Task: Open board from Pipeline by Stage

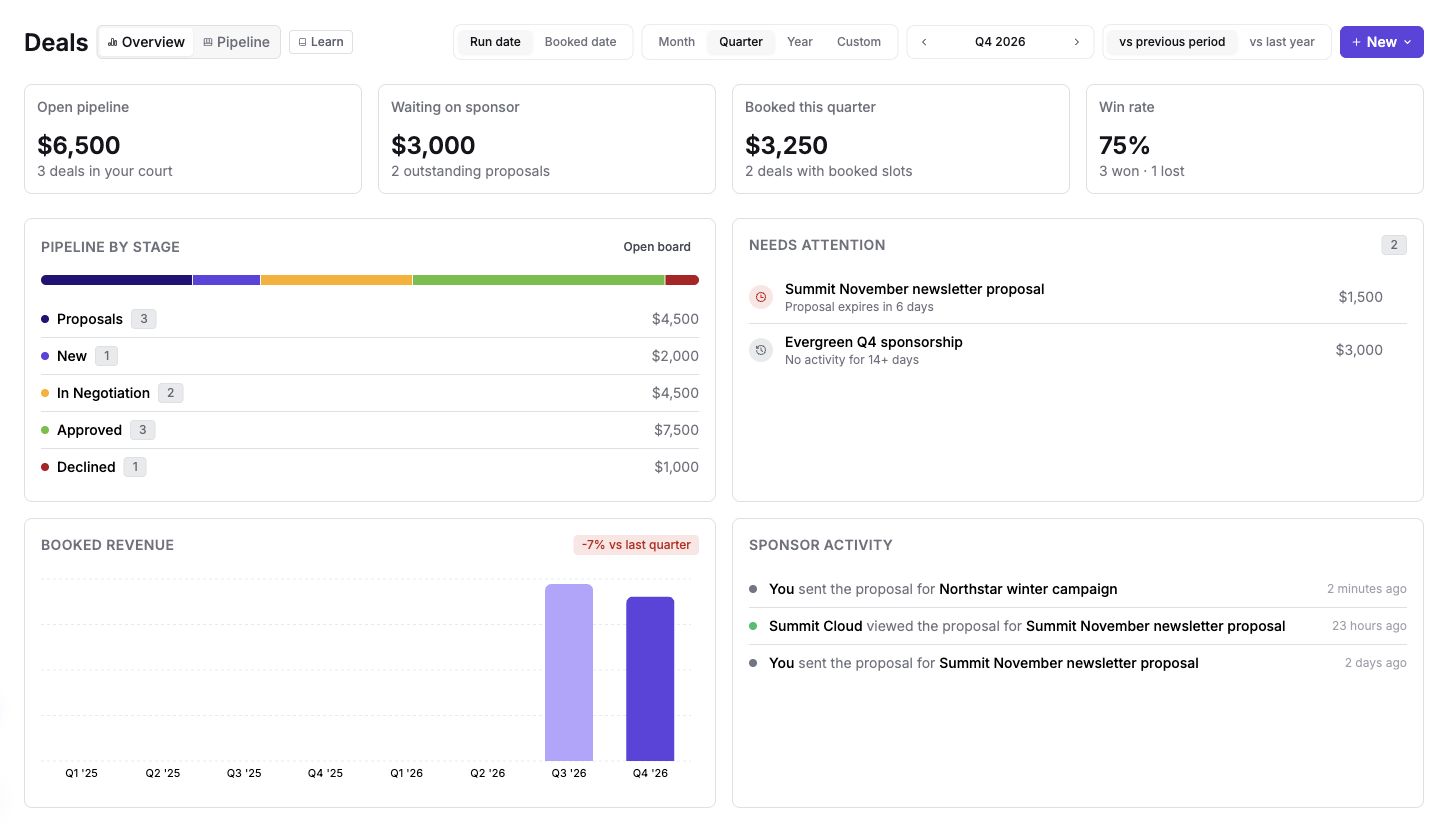Action: pyautogui.click(x=657, y=247)
